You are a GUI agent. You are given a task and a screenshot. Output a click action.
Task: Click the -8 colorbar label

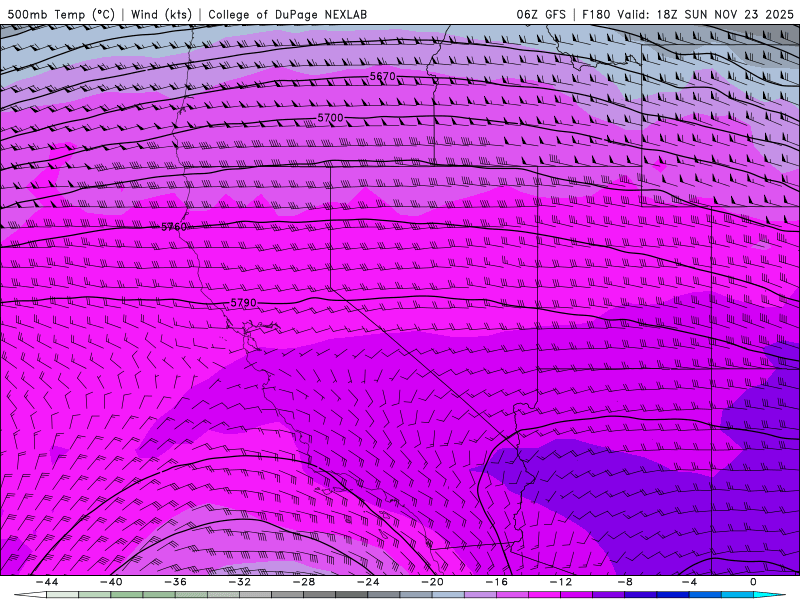[625, 582]
